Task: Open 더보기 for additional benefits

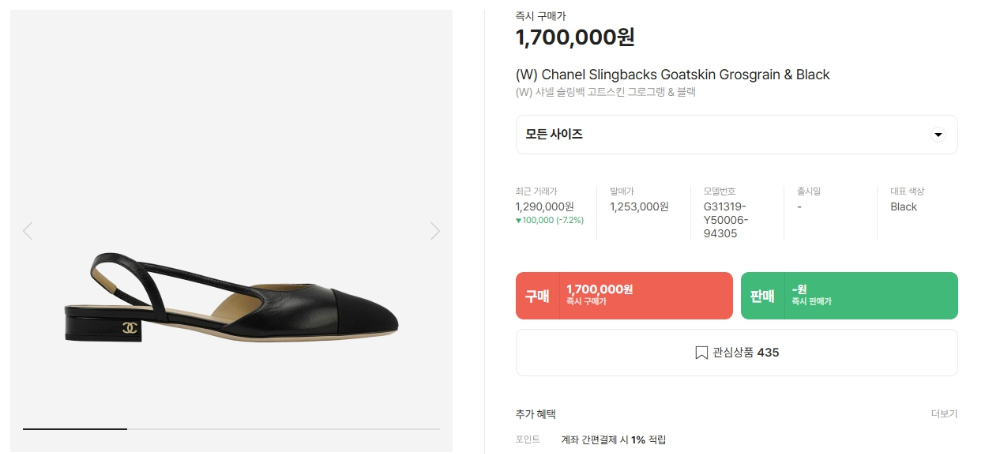Action: (944, 414)
